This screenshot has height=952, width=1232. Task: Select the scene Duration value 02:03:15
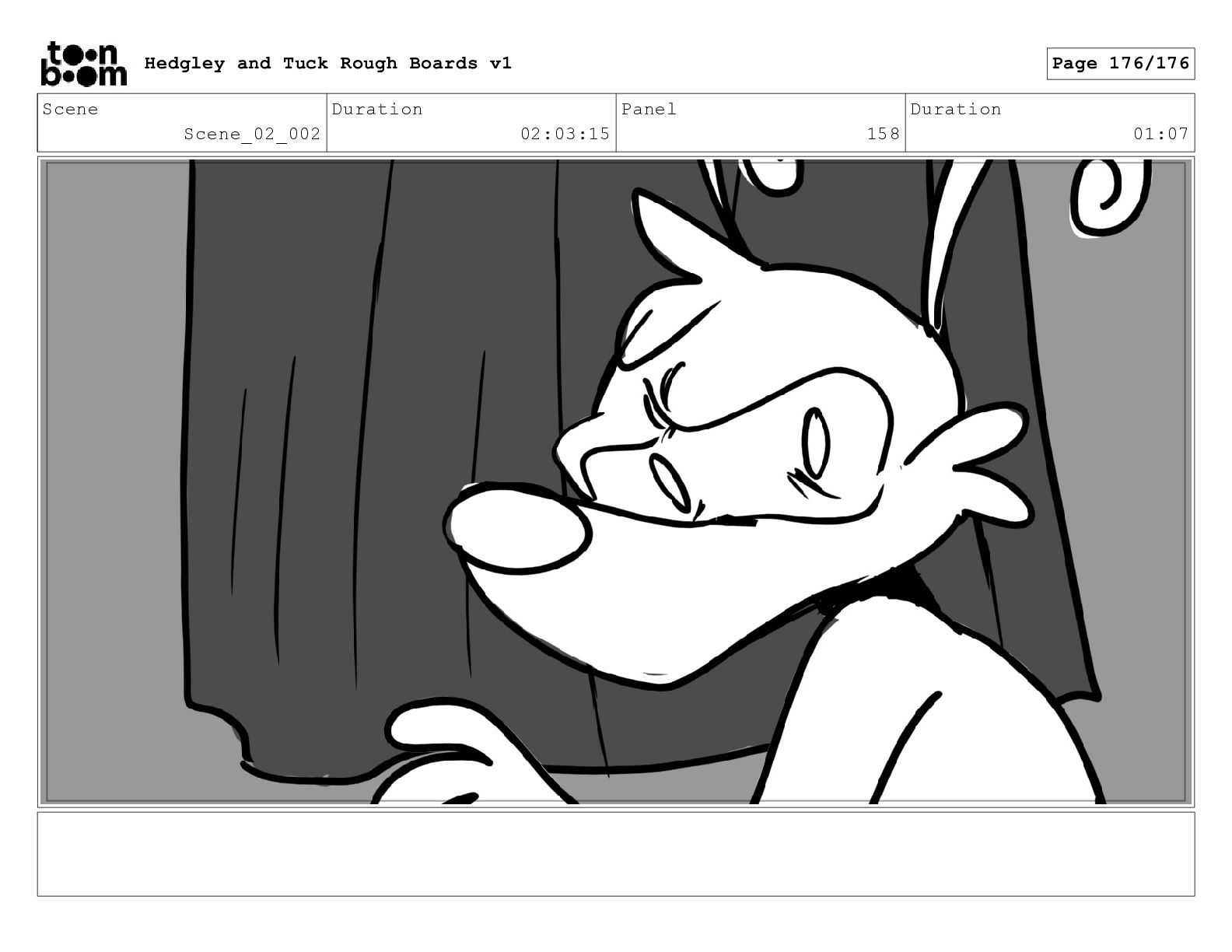click(x=565, y=134)
